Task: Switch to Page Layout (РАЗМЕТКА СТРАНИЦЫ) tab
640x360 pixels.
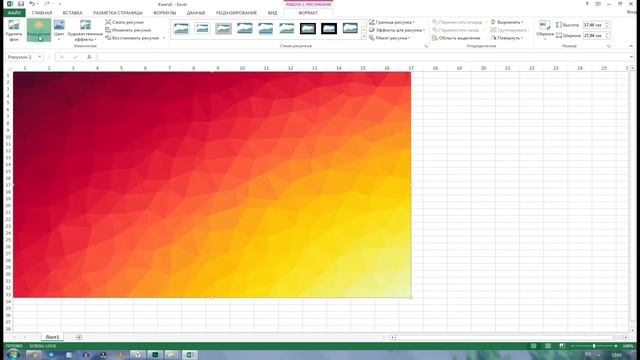Action: pos(118,13)
